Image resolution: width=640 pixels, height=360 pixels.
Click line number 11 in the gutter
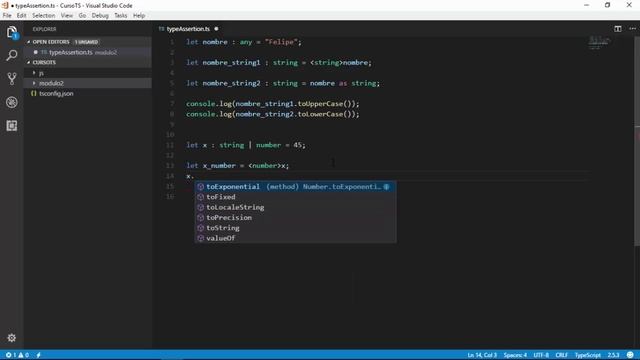pyautogui.click(x=170, y=145)
